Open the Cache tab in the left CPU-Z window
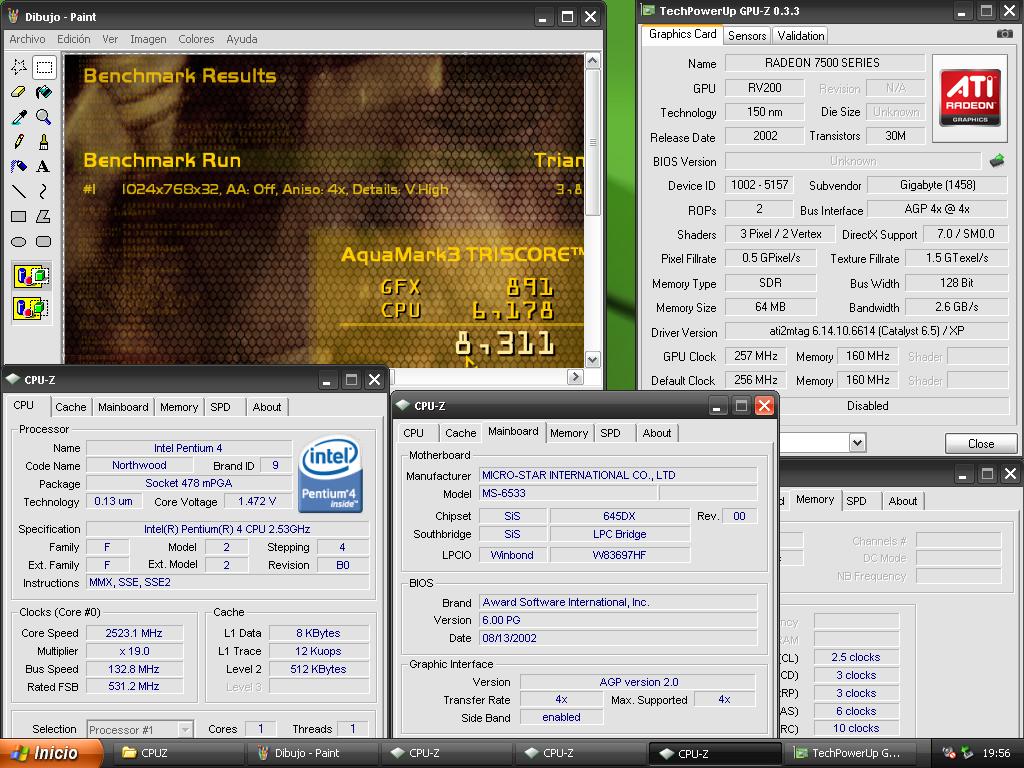Image resolution: width=1024 pixels, height=768 pixels. [71, 407]
